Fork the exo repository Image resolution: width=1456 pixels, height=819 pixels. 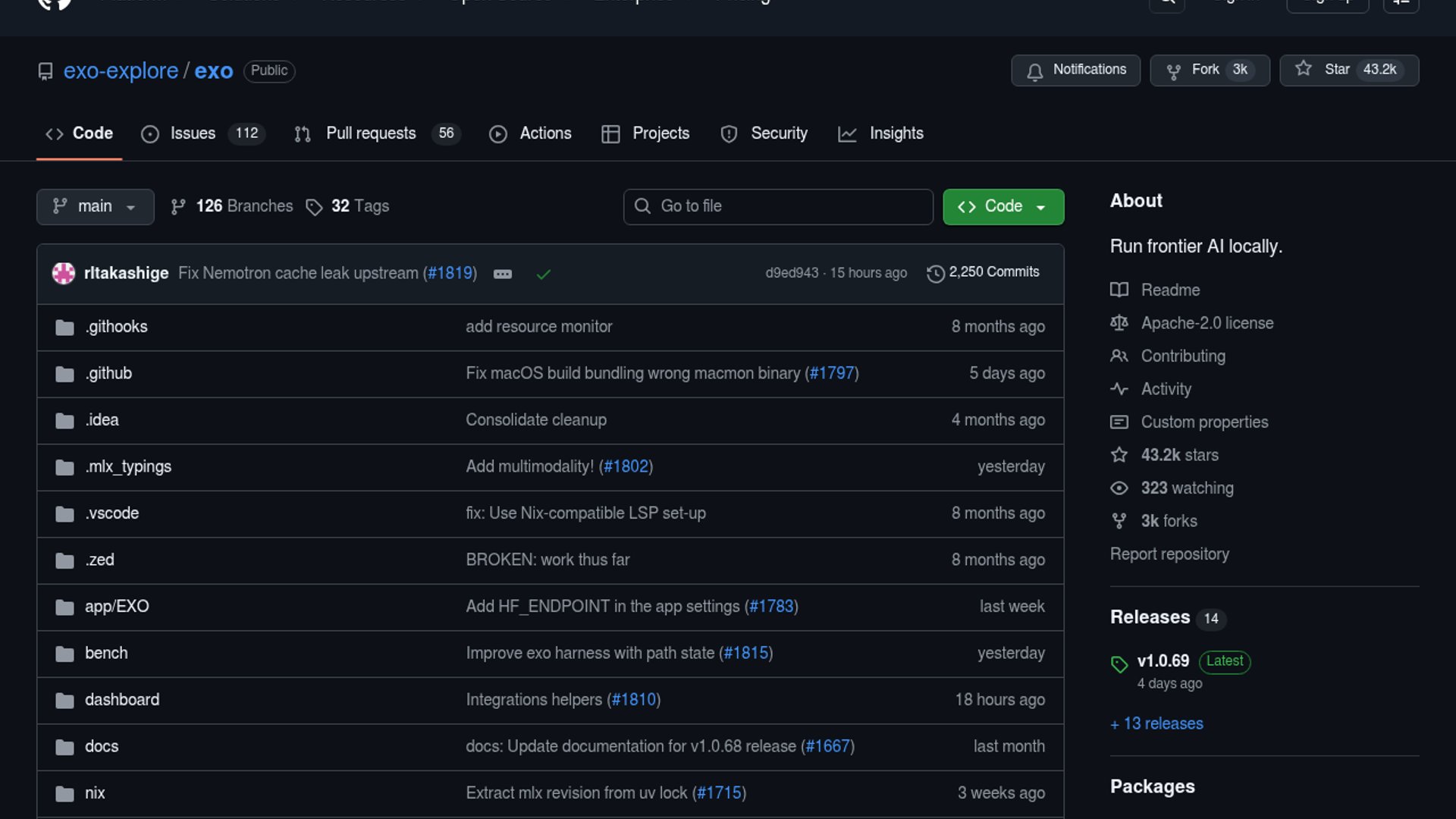click(1210, 71)
